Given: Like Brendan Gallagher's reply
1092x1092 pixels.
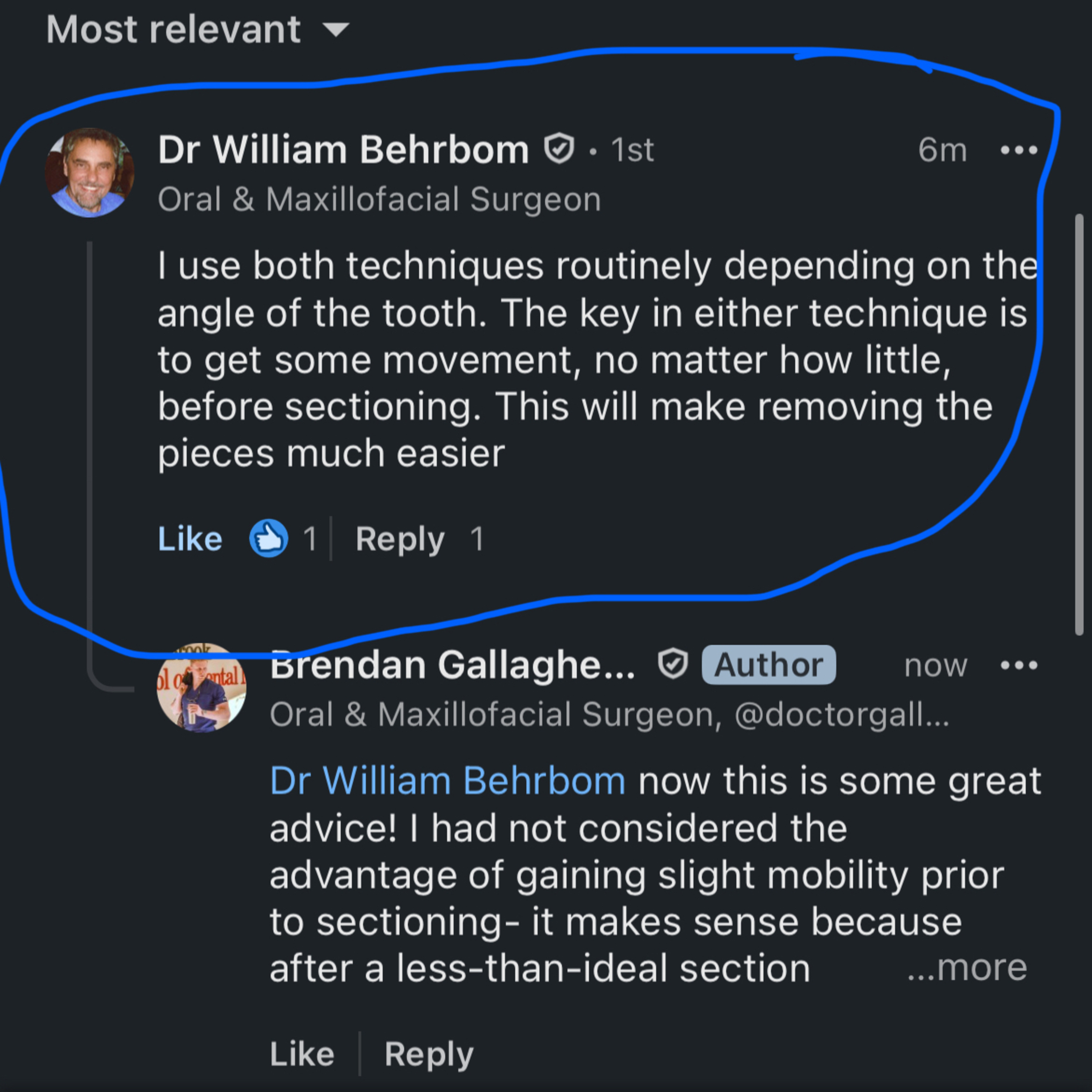Looking at the screenshot, I should (x=302, y=1053).
